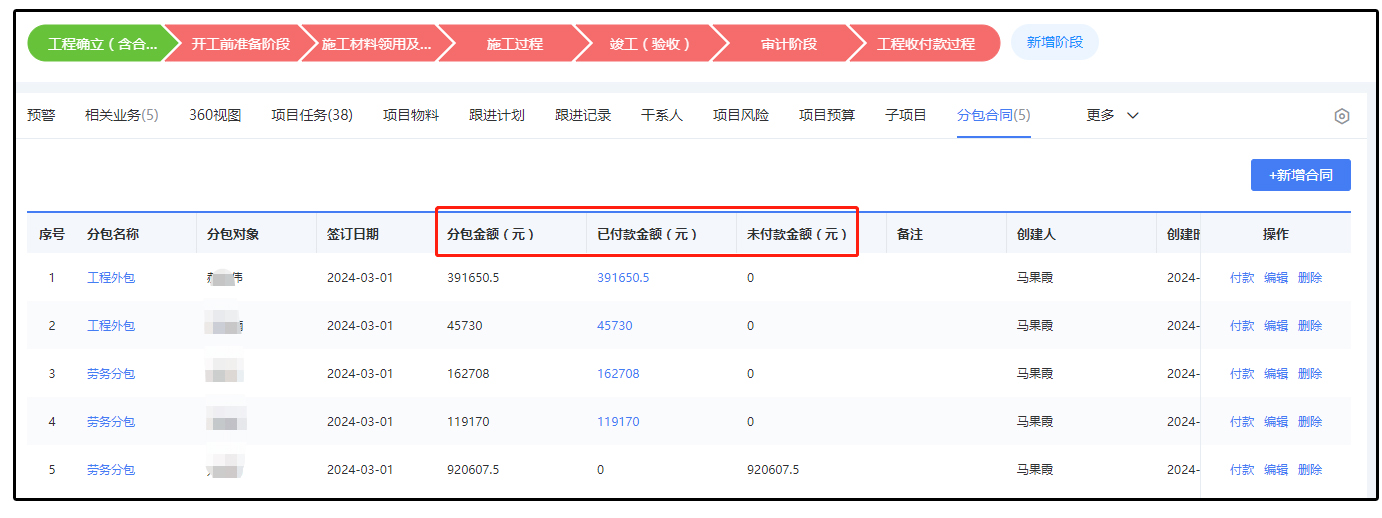Select the 竣工（验收） stage
This screenshot has width=1382, height=518.
click(x=650, y=44)
